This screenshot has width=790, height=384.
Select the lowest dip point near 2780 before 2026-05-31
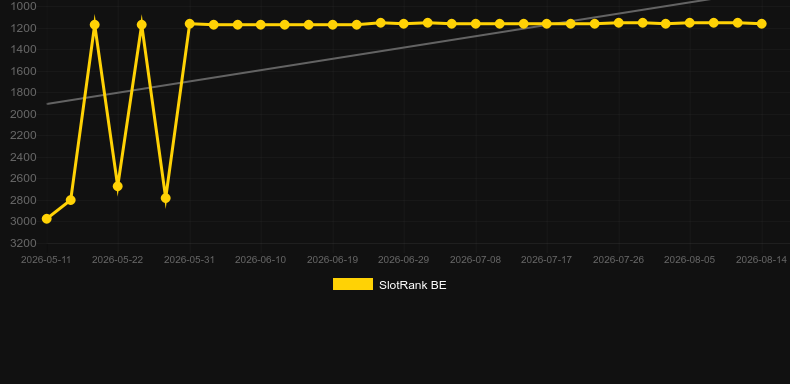(x=165, y=198)
